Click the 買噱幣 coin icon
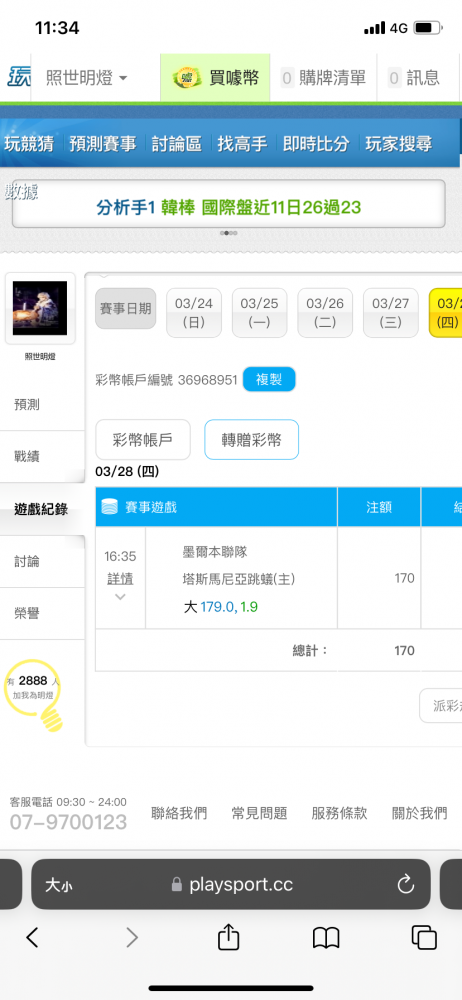This screenshot has width=462, height=1000. 188,78
